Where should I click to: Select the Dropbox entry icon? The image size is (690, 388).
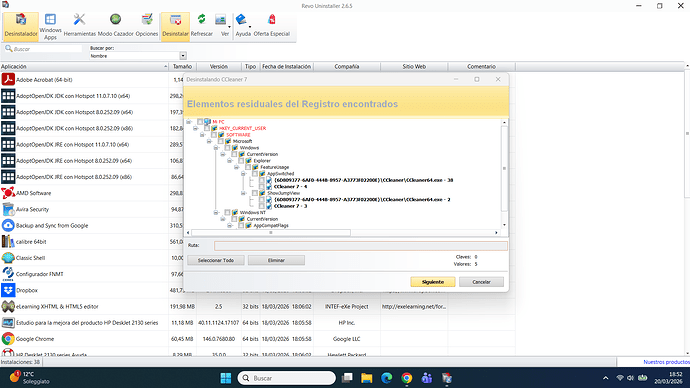pos(8,290)
